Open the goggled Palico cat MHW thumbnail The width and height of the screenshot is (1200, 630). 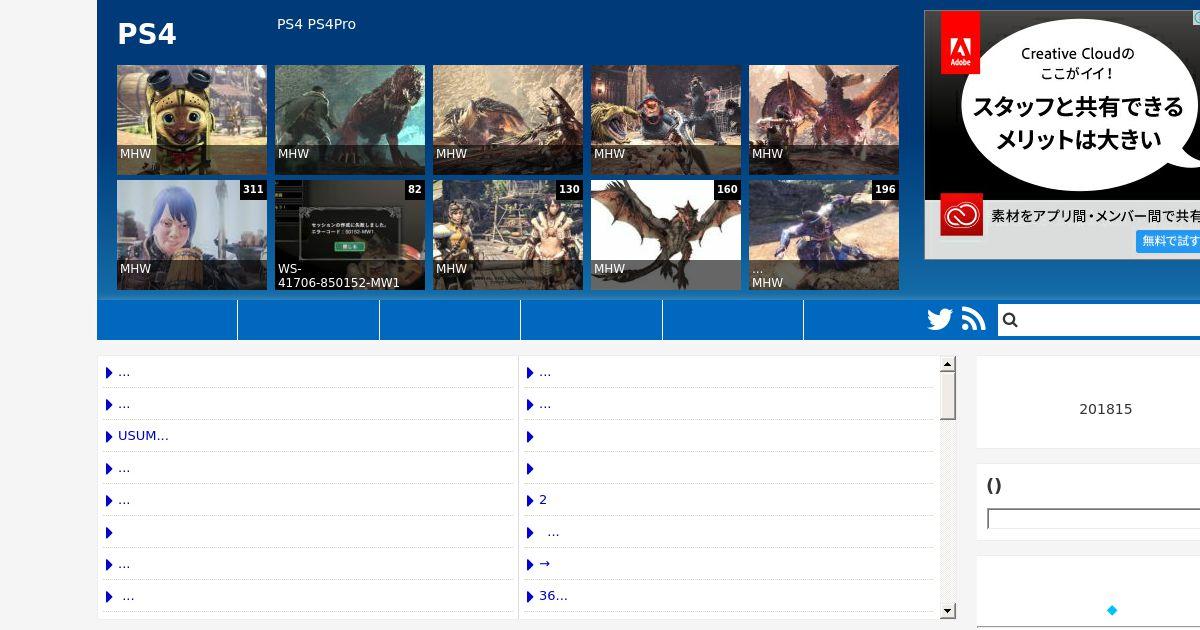[x=192, y=120]
